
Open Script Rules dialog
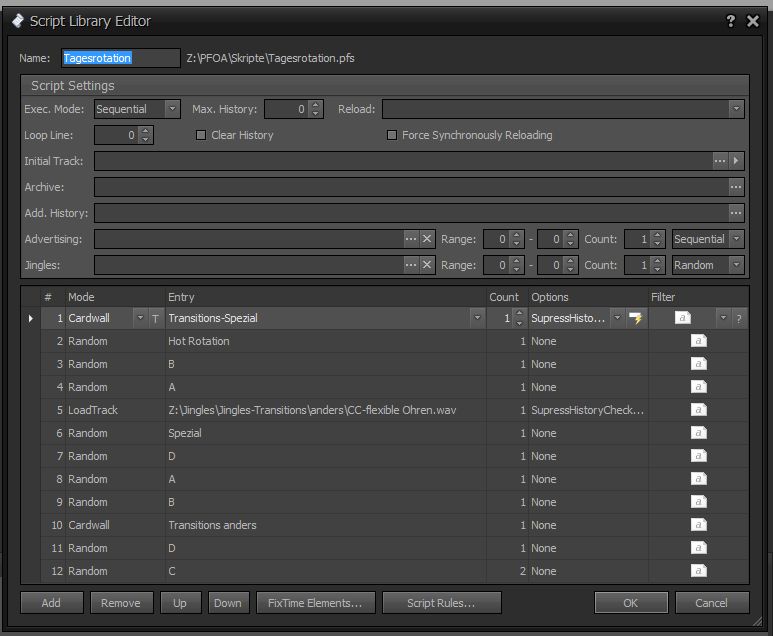(441, 603)
